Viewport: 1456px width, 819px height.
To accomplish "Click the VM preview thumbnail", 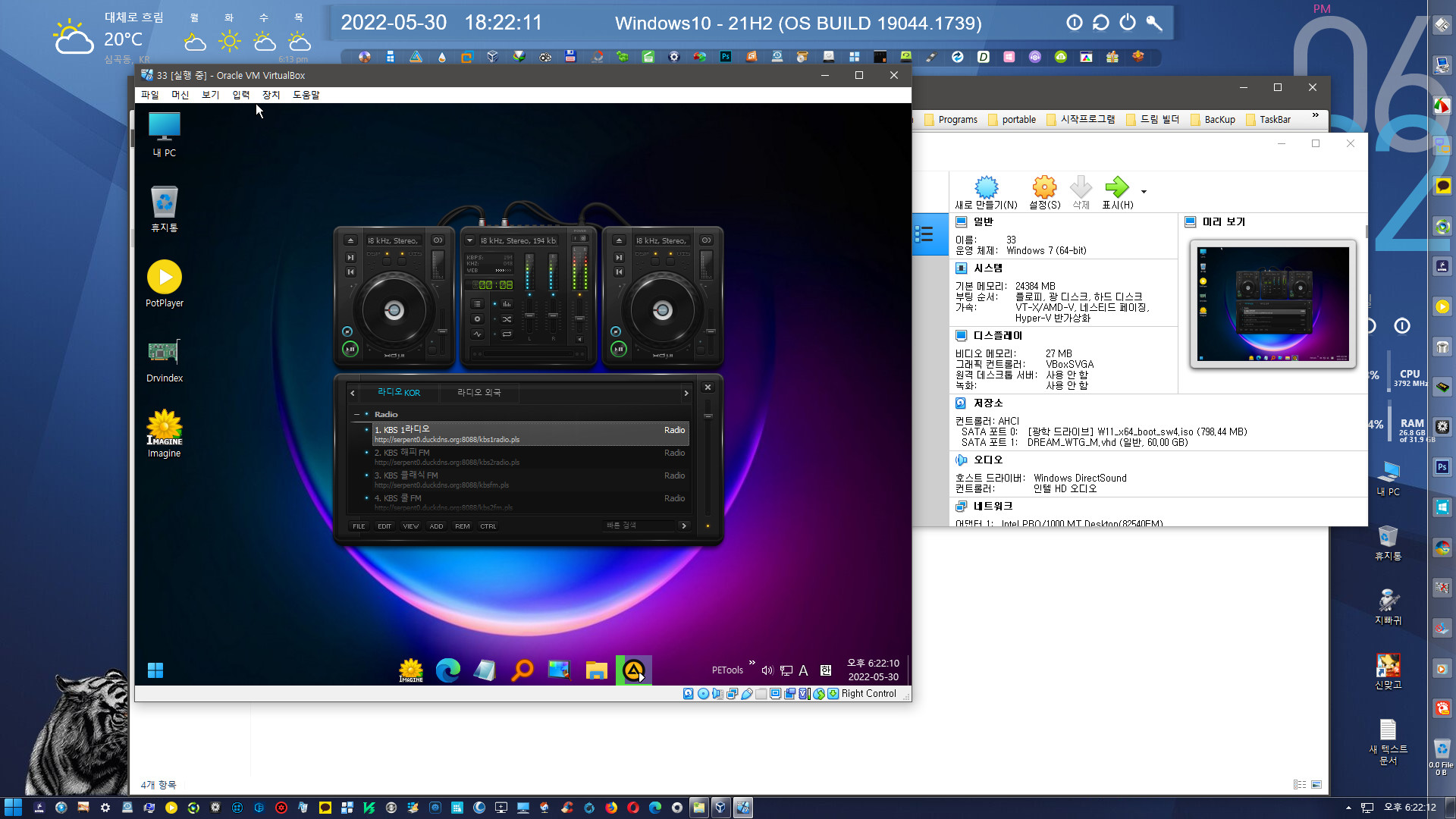I will coord(1273,304).
